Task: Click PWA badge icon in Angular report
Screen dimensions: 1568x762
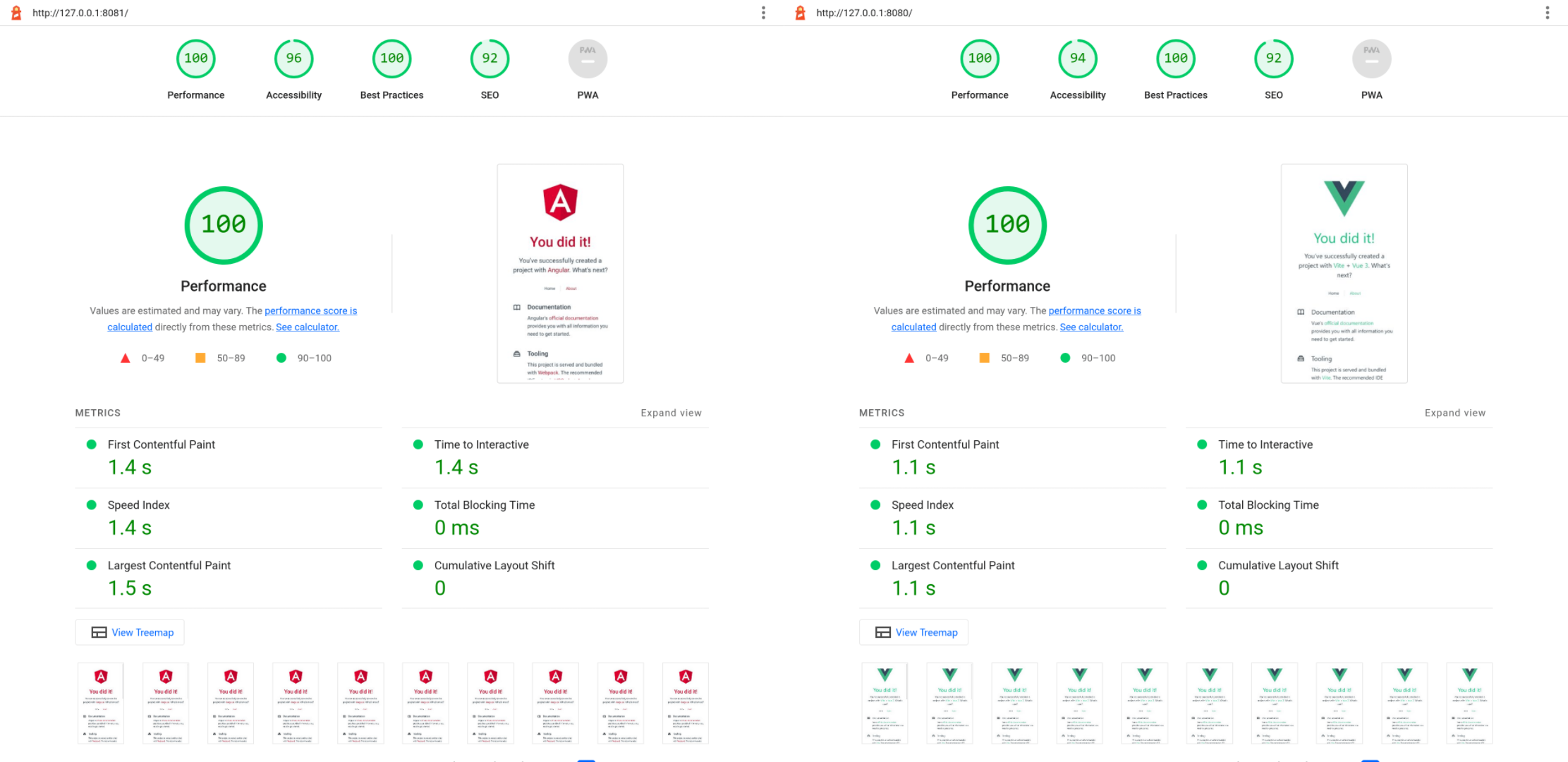Action: [x=588, y=59]
